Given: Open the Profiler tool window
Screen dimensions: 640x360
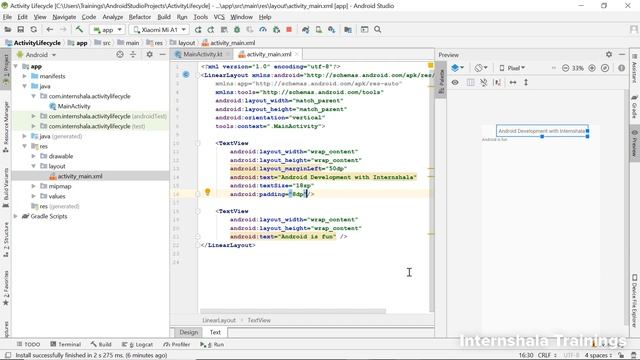Looking at the screenshot, I should [x=177, y=344].
